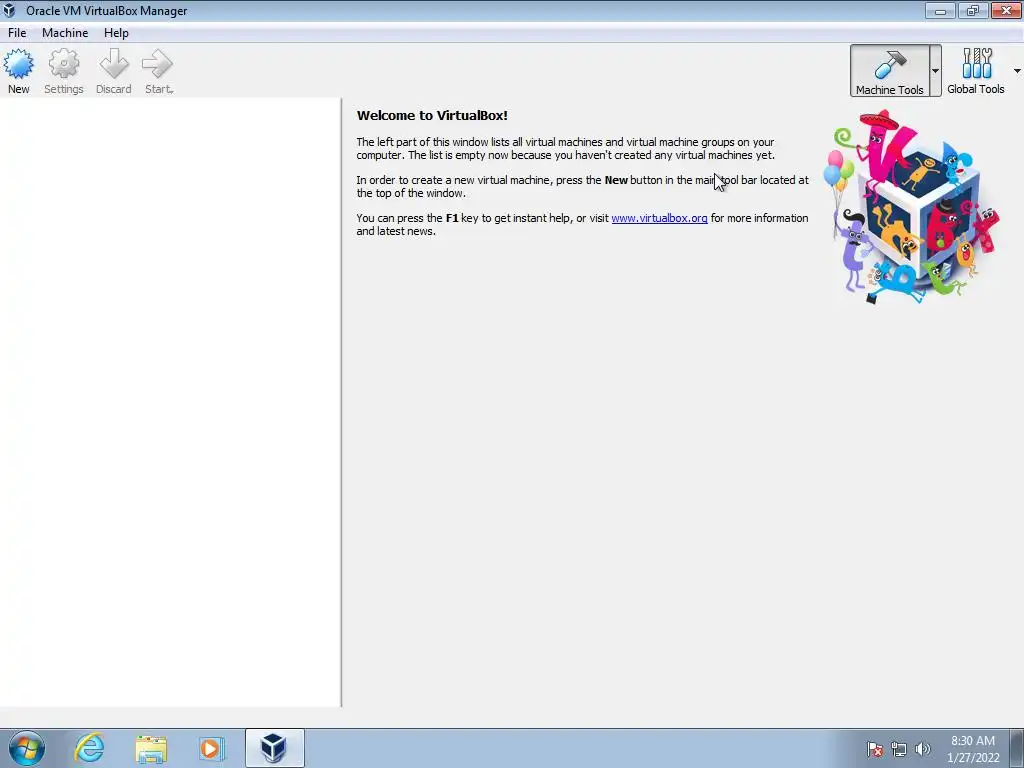Click the VirtualBox mascot cube image

(914, 206)
